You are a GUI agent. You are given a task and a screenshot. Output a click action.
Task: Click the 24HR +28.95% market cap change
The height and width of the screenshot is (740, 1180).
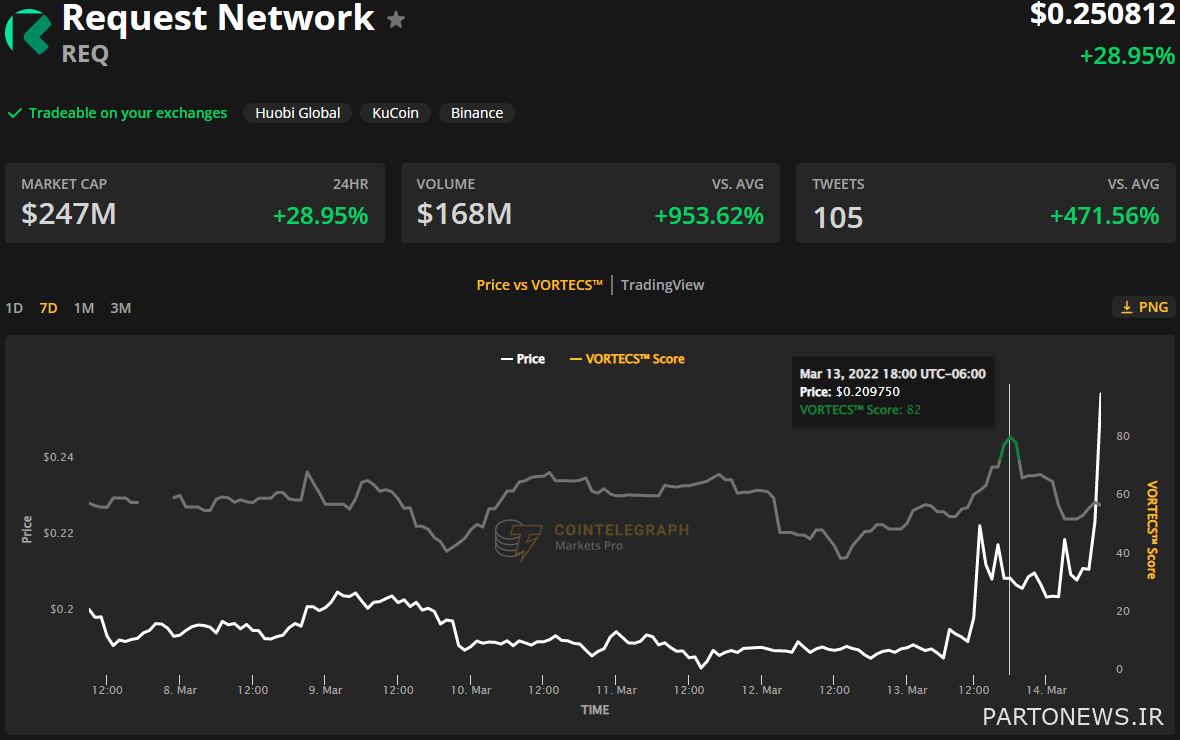coord(321,216)
